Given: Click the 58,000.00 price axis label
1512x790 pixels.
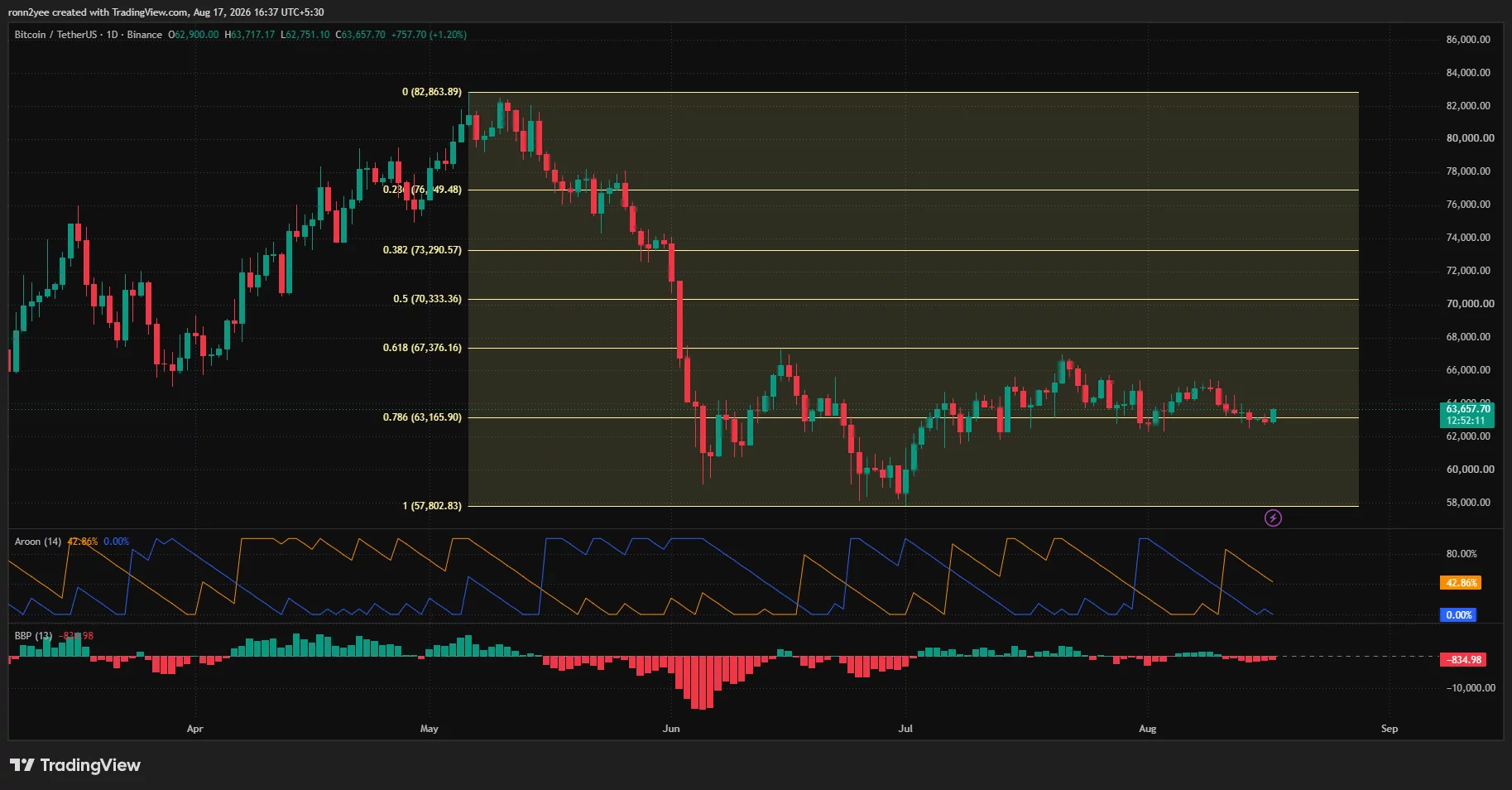Looking at the screenshot, I should click(1468, 503).
